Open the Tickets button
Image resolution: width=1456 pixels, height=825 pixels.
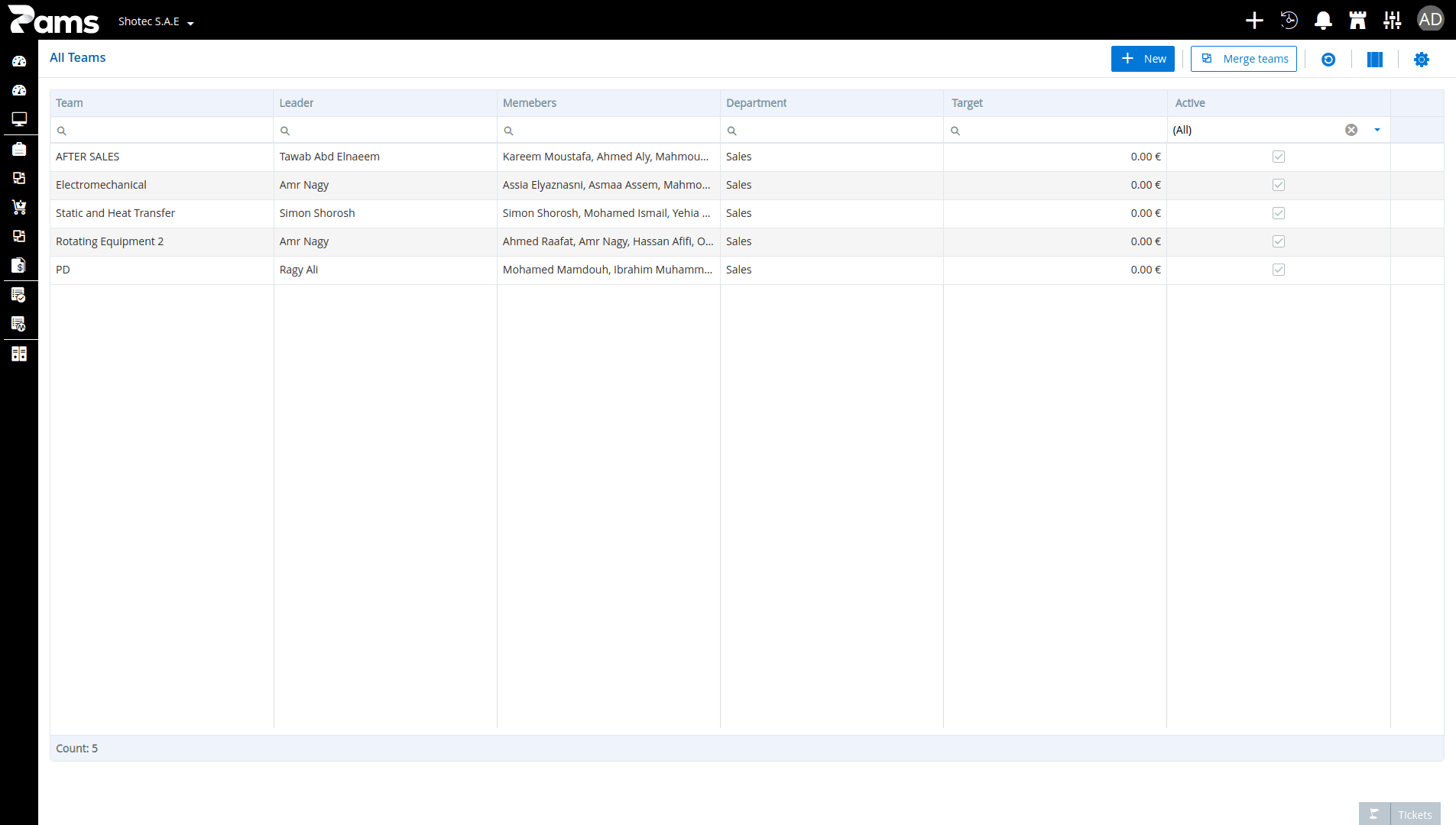(x=1415, y=814)
